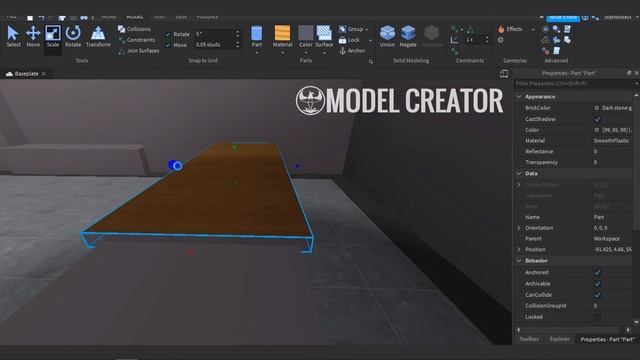Collapse the Data section
Viewport: 640px width, 360px height.
519,173
